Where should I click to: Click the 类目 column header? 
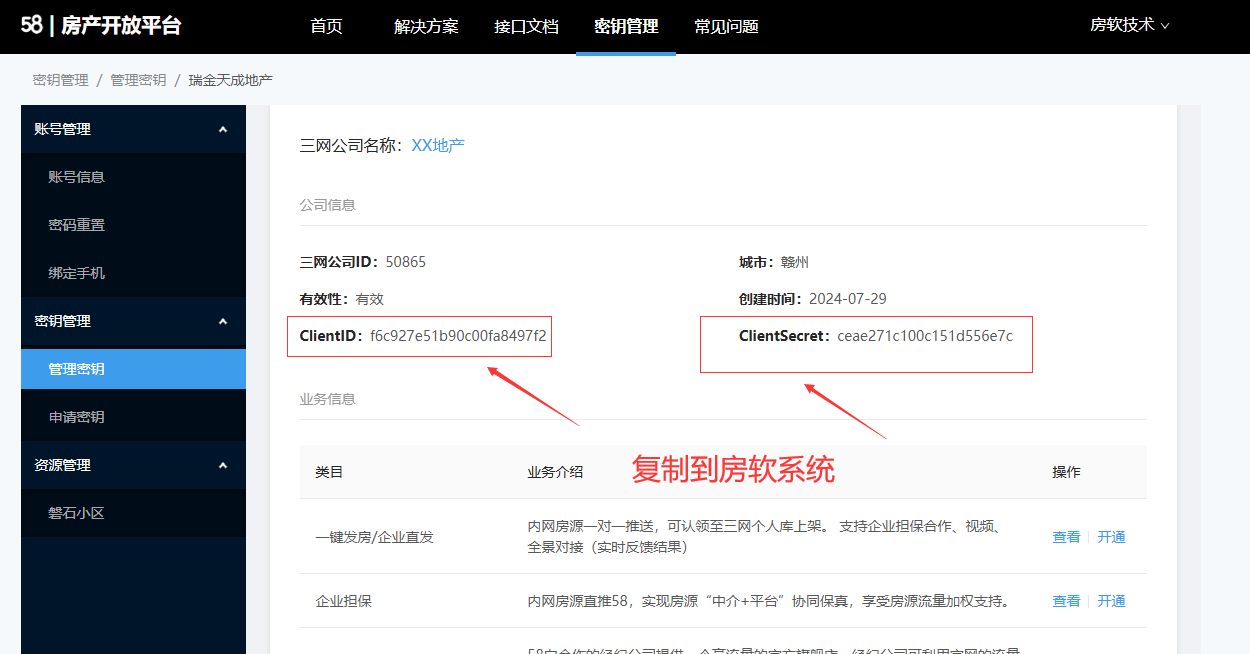click(x=329, y=472)
